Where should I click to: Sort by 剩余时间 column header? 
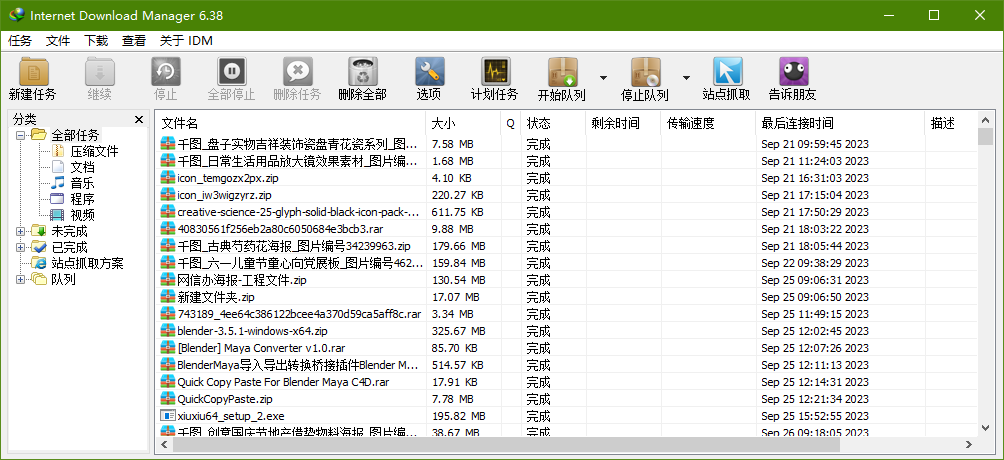coord(623,124)
